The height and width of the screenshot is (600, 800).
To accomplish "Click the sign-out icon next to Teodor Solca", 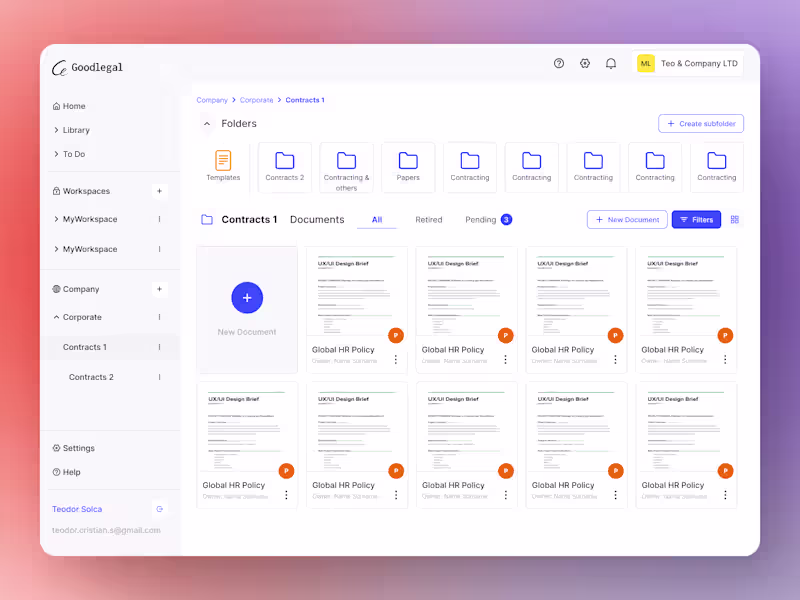I will (x=159, y=508).
